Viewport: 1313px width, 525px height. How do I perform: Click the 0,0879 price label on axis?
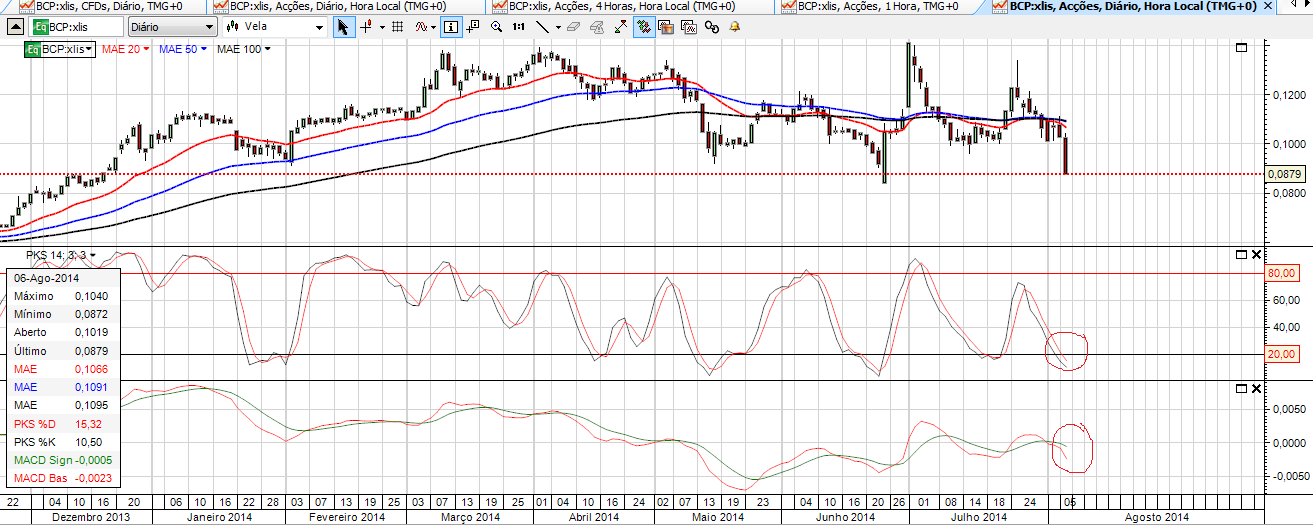pyautogui.click(x=1284, y=174)
